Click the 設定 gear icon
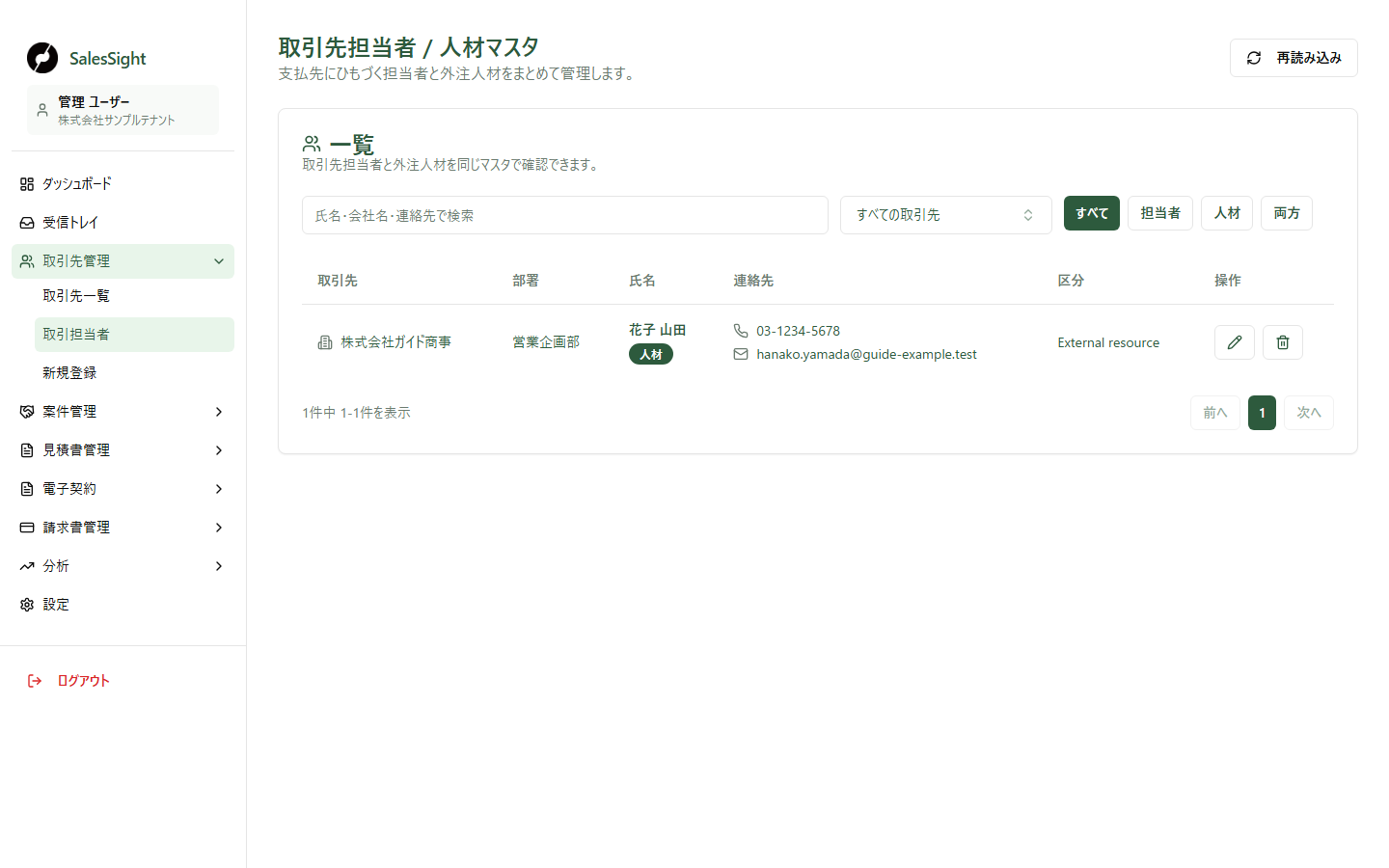Image resolution: width=1389 pixels, height=868 pixels. coord(27,605)
